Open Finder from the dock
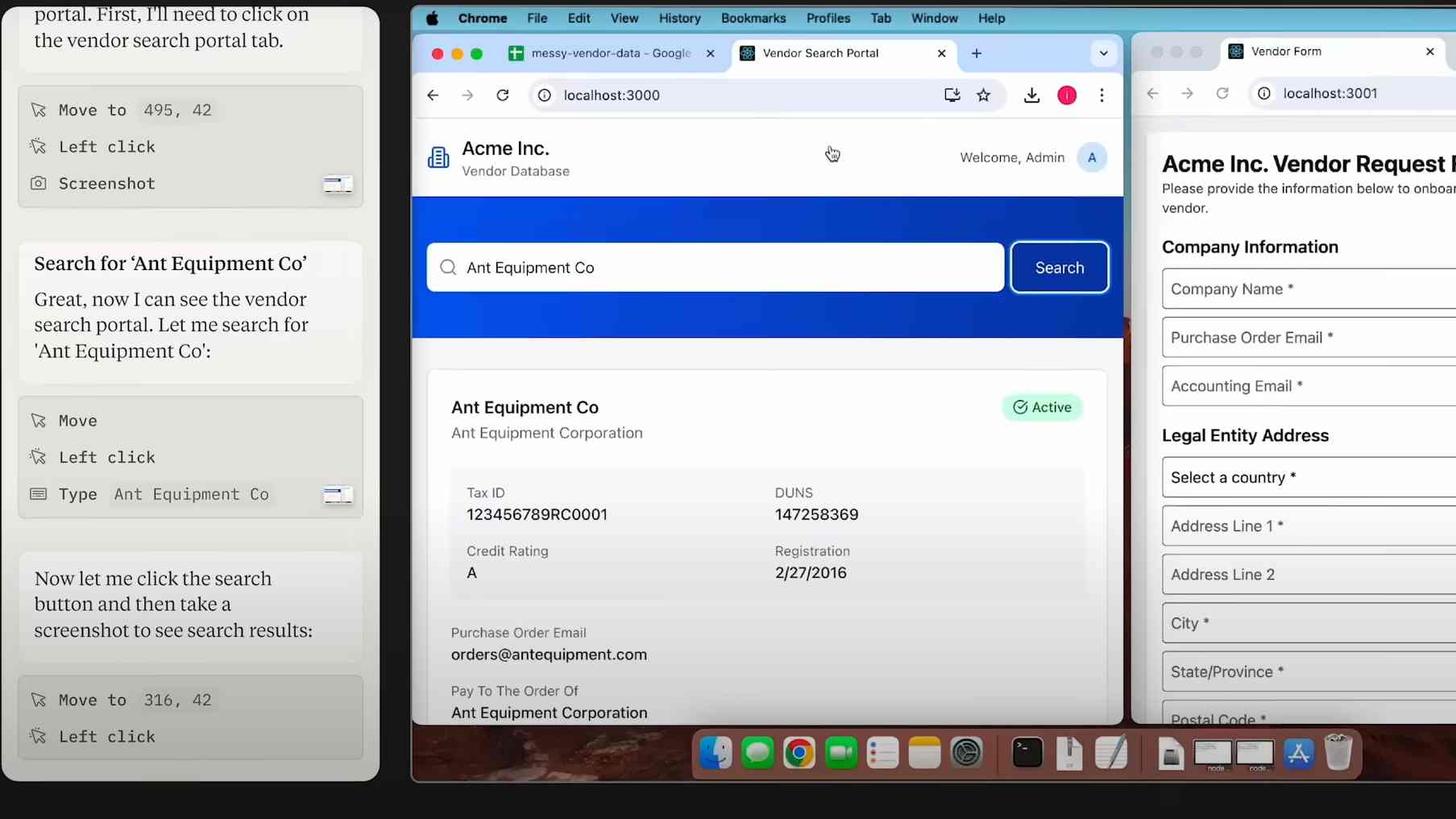Image resolution: width=1456 pixels, height=819 pixels. (x=715, y=753)
